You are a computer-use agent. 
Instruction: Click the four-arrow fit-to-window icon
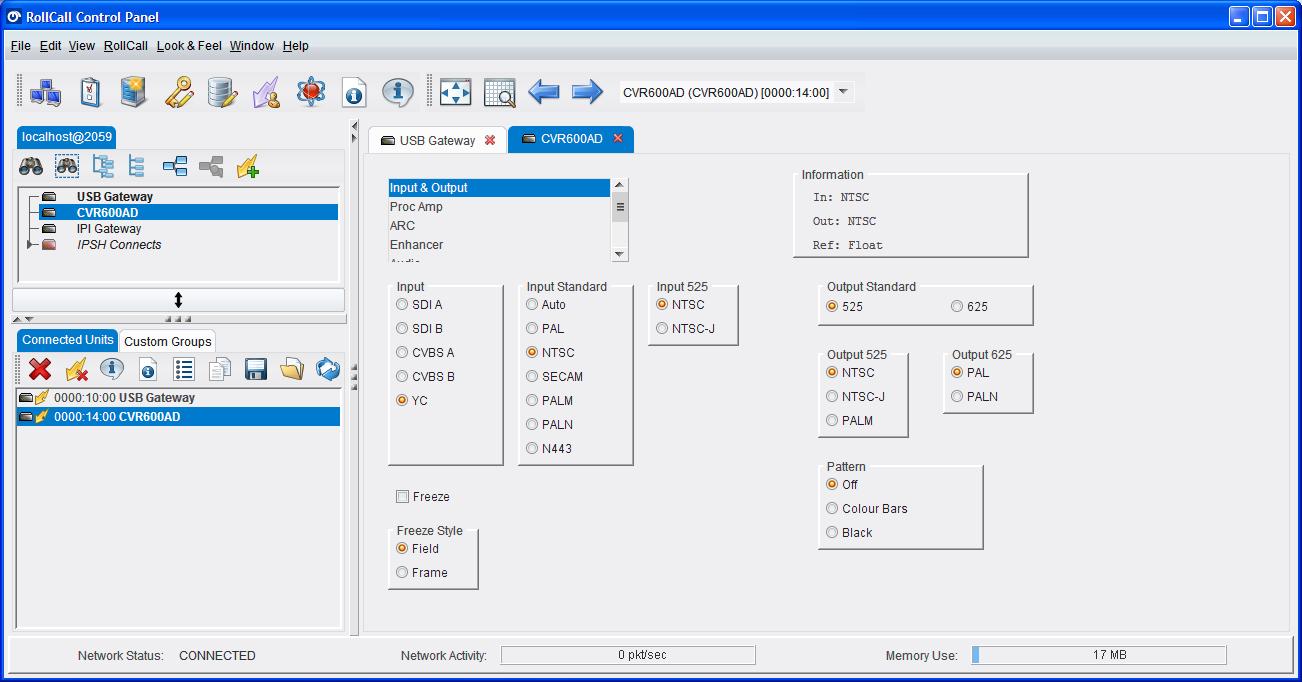pyautogui.click(x=455, y=92)
